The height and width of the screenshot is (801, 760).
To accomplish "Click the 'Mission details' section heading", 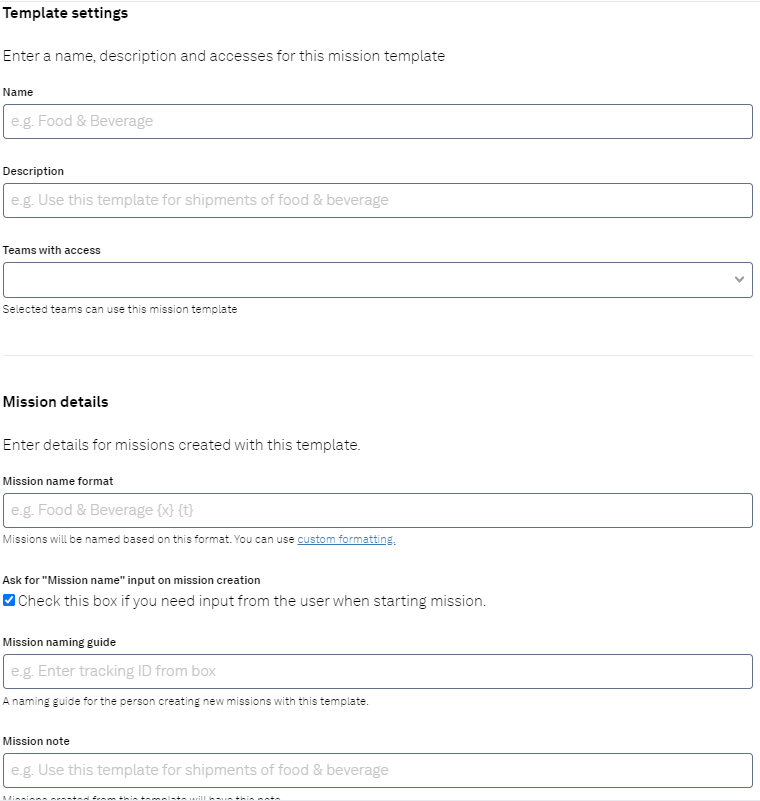I will [x=56, y=402].
